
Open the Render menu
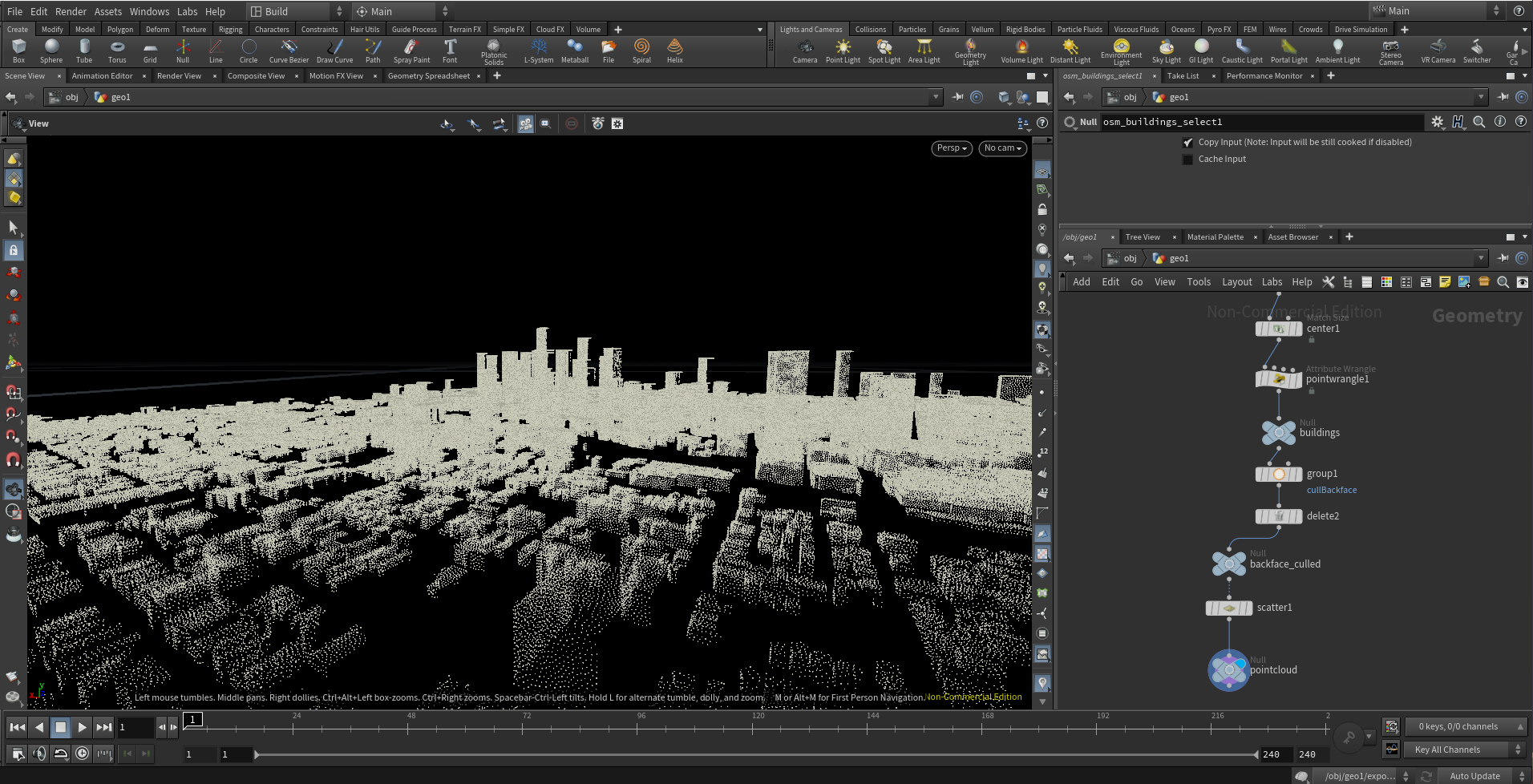[71, 11]
